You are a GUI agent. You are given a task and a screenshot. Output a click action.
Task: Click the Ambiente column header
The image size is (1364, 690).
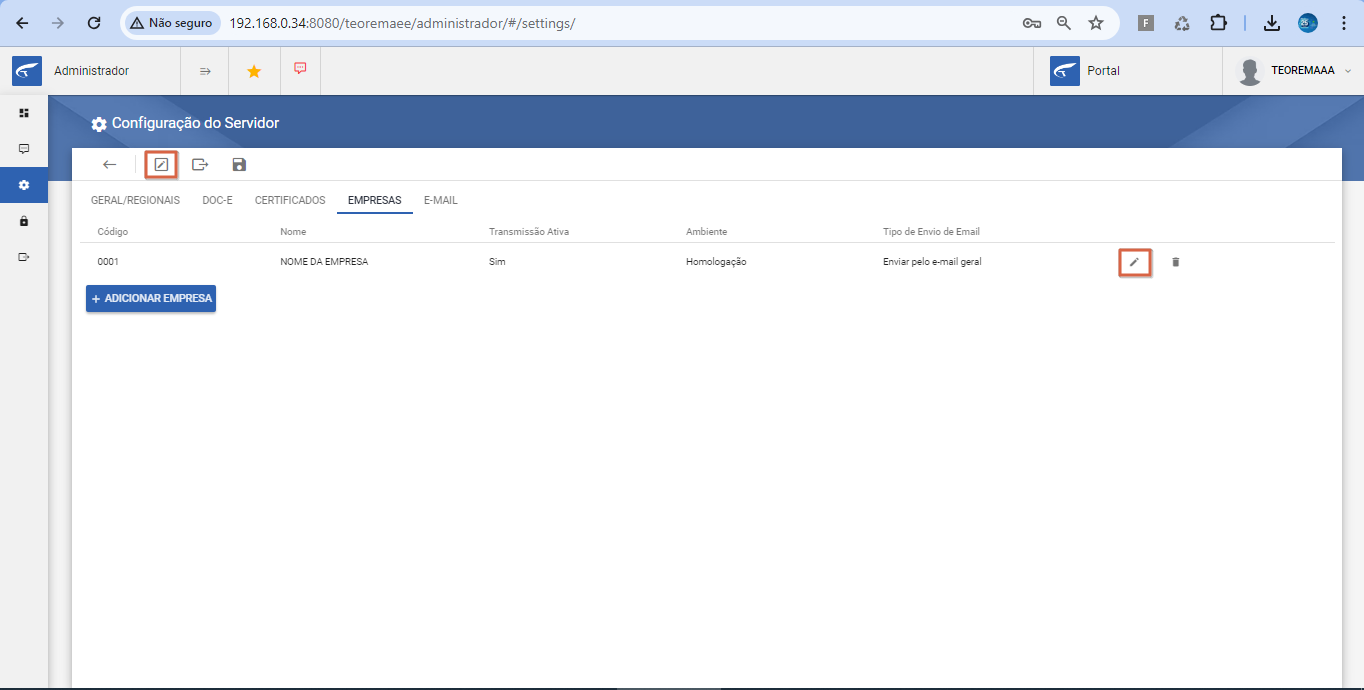[x=706, y=232]
